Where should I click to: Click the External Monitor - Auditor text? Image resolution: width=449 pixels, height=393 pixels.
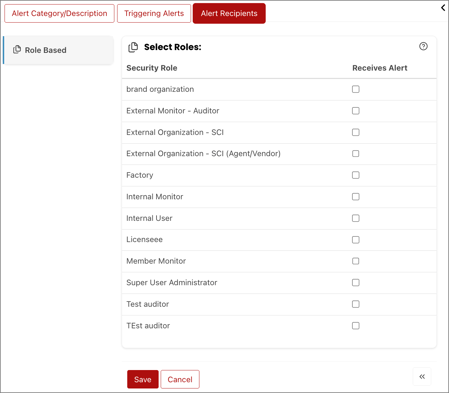point(173,111)
